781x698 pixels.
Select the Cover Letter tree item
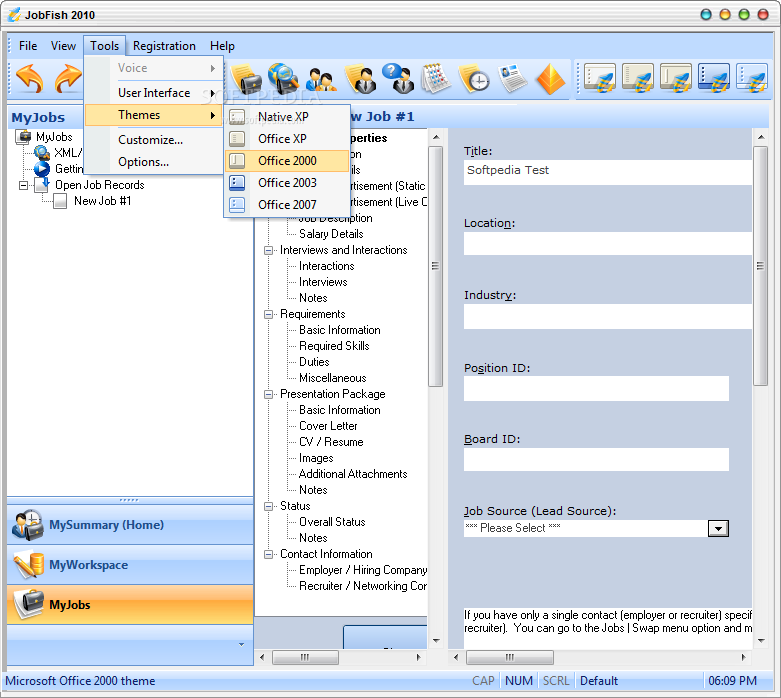click(x=328, y=426)
